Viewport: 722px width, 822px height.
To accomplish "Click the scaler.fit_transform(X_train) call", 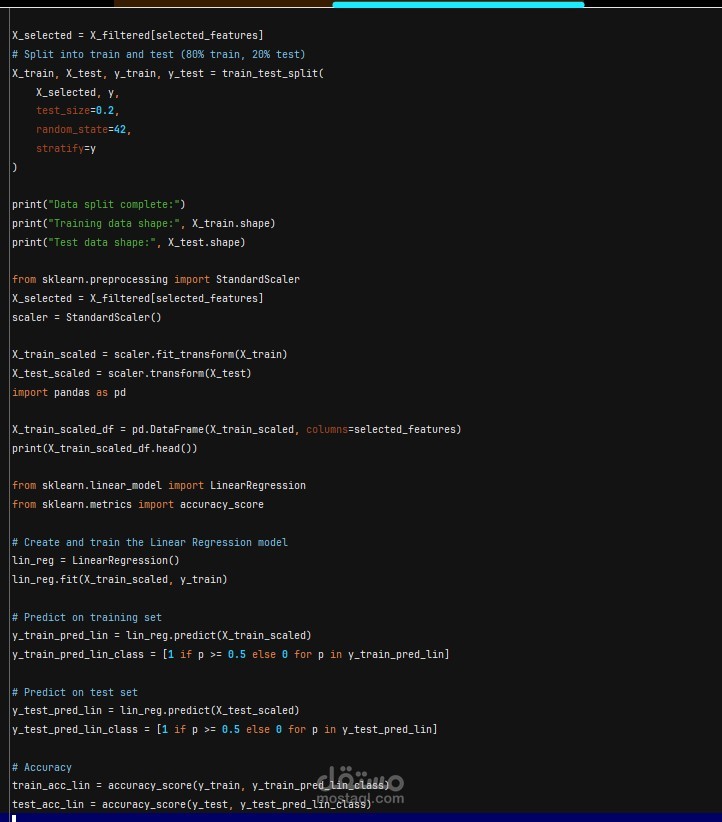I will click(x=201, y=354).
